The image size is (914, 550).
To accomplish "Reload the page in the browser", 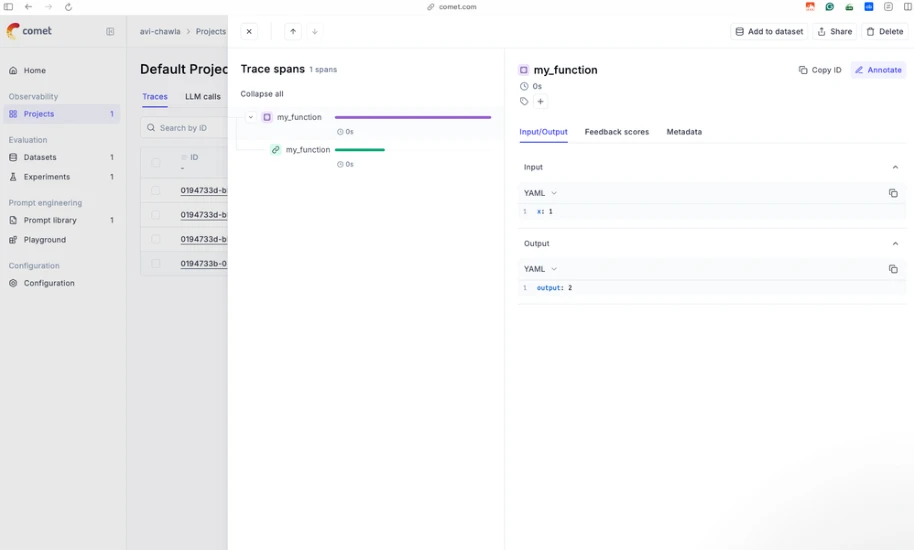I will 68,7.
